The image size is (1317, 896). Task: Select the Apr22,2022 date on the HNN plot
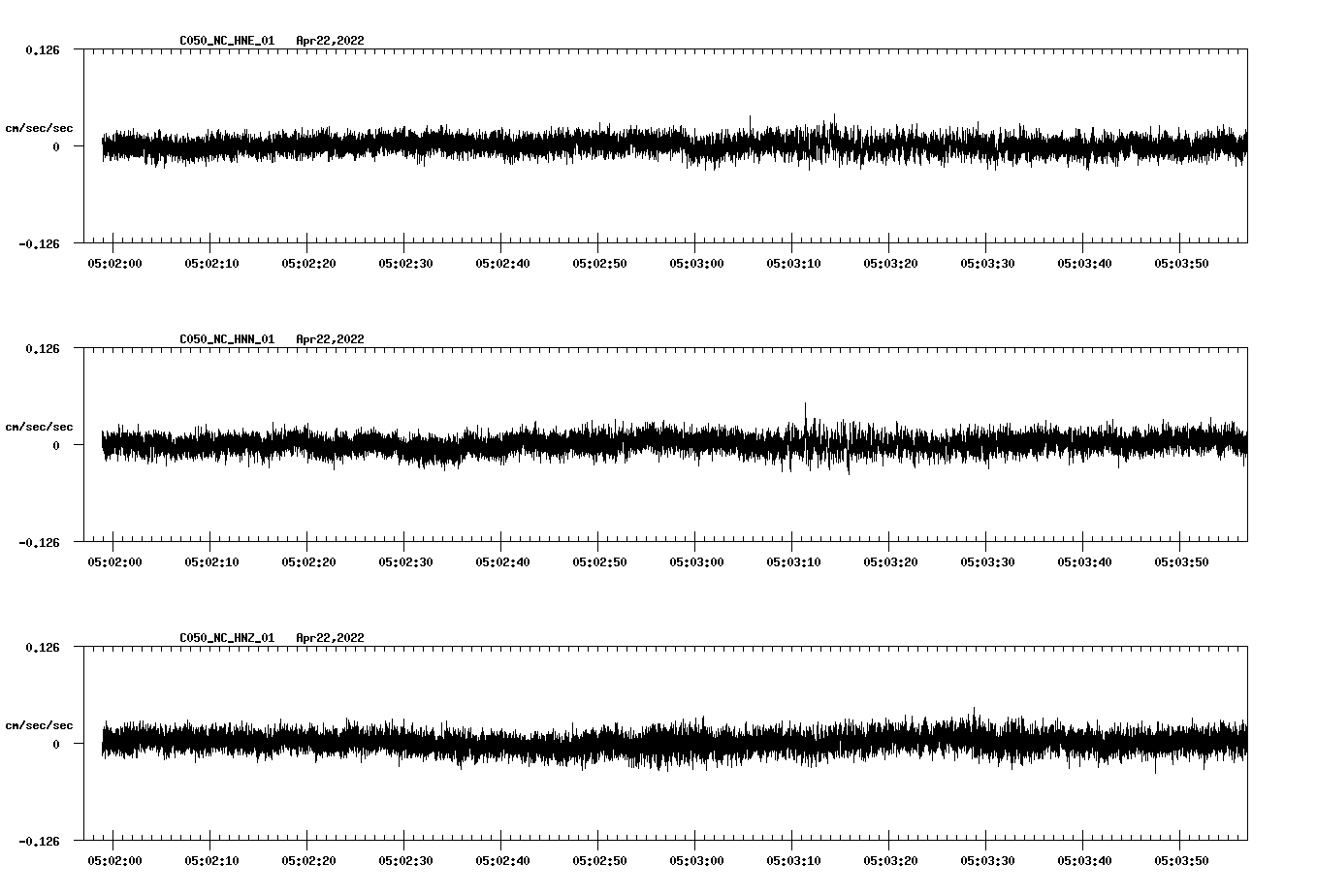coord(330,339)
